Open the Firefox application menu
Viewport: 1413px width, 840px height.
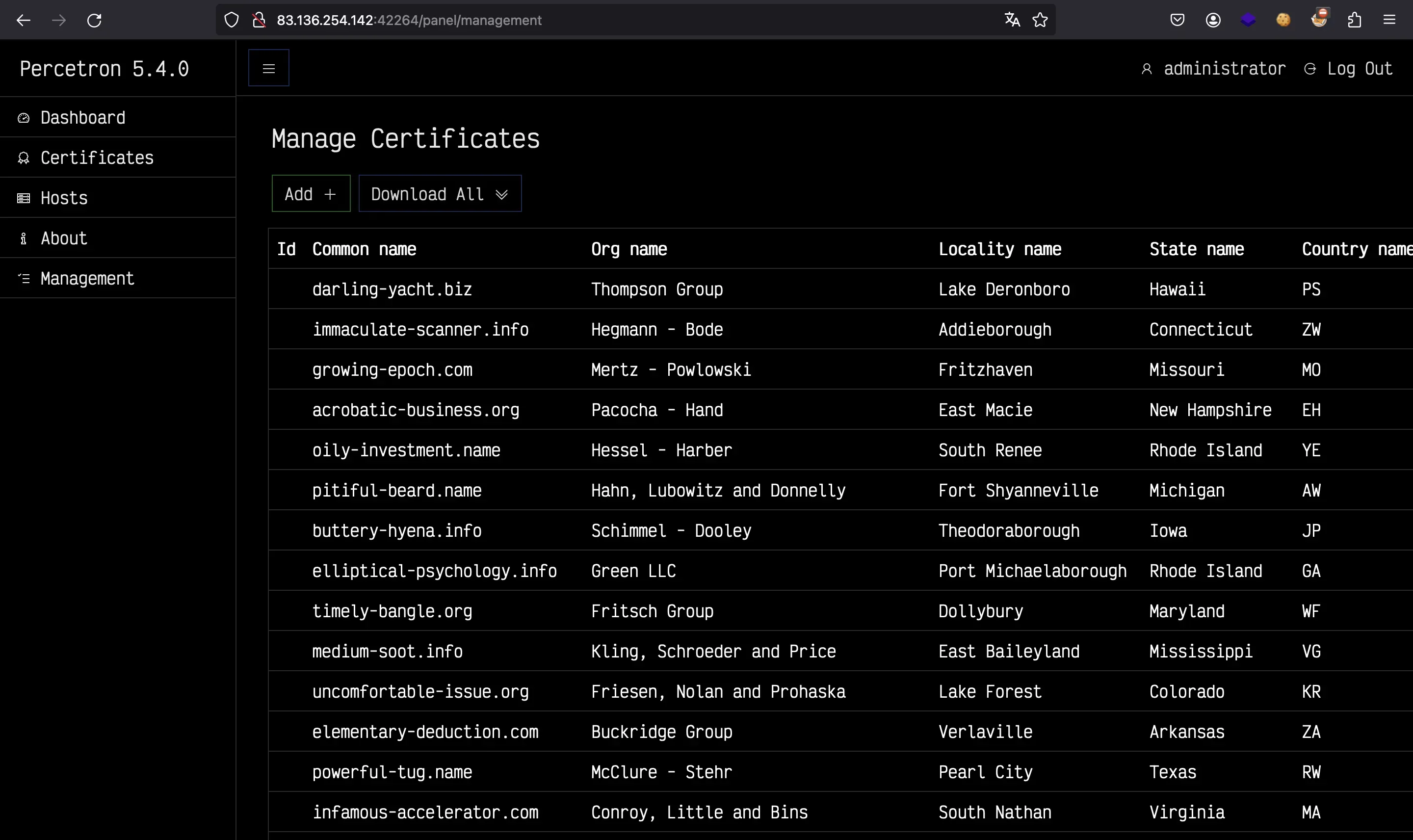coord(1389,21)
